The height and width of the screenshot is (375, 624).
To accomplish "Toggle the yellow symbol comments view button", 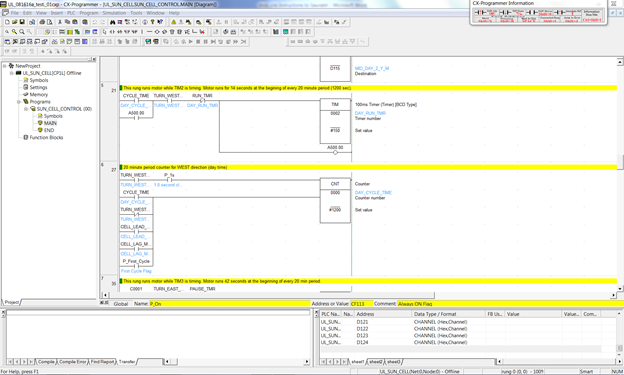I will [70, 32].
